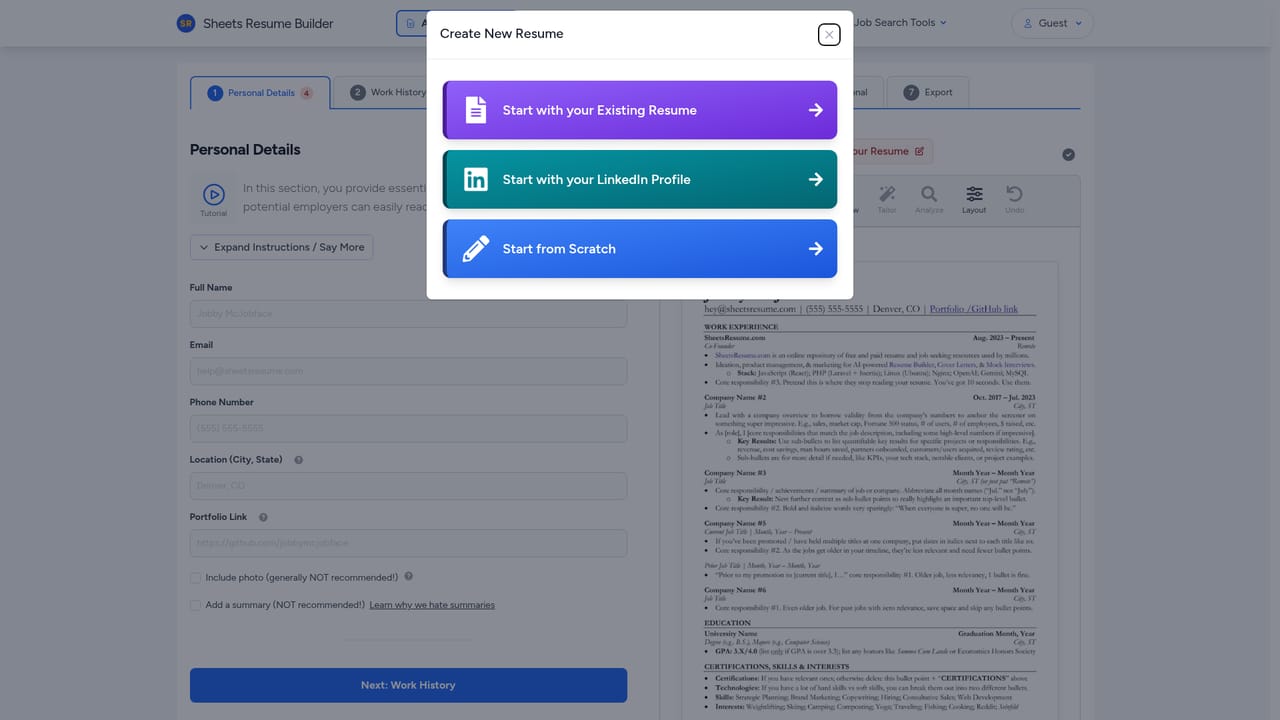This screenshot has height=720, width=1280.
Task: Click University Name in resume preview
Action: point(732,633)
